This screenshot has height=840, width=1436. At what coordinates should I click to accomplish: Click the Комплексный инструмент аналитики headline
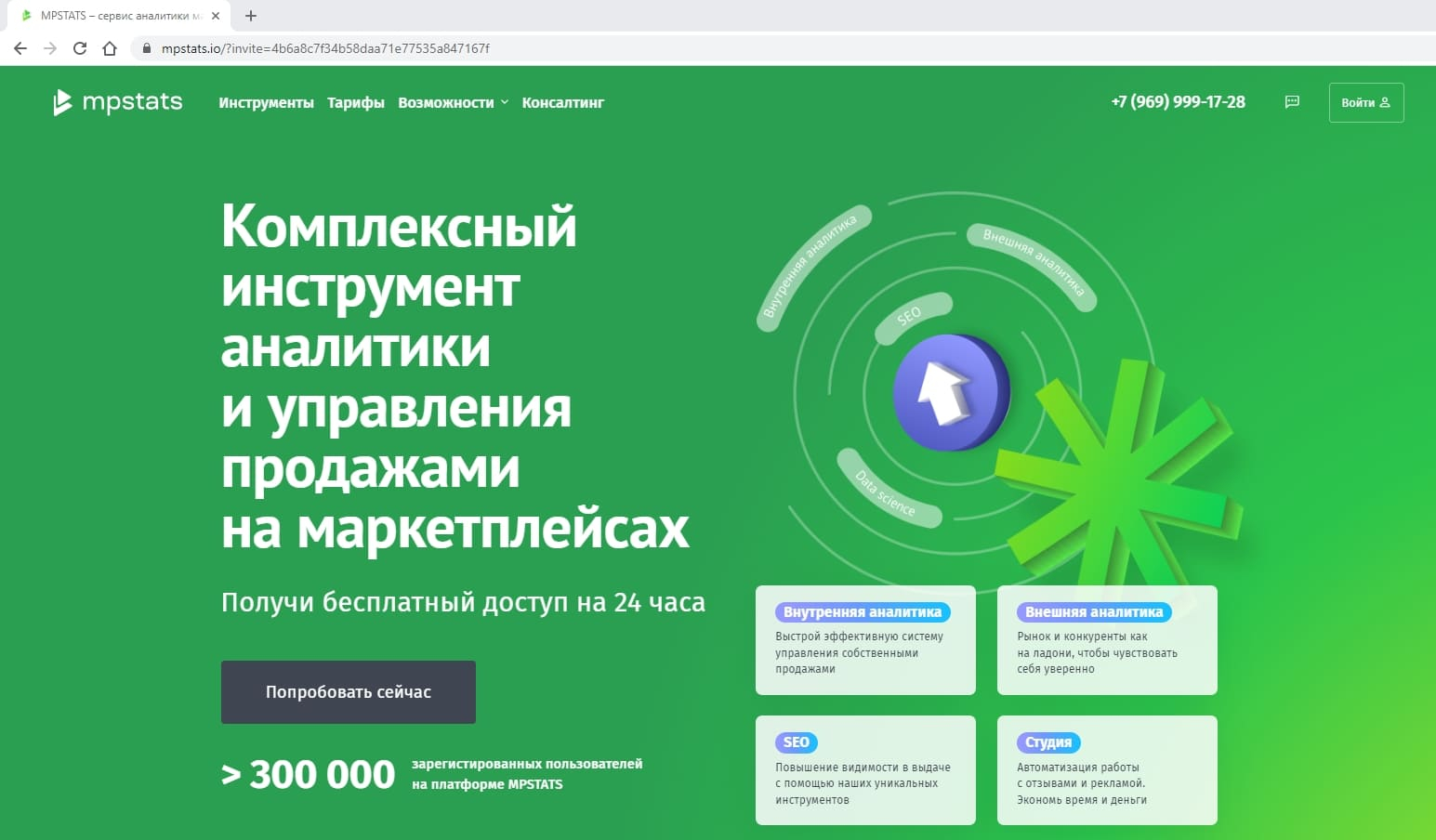tap(455, 376)
